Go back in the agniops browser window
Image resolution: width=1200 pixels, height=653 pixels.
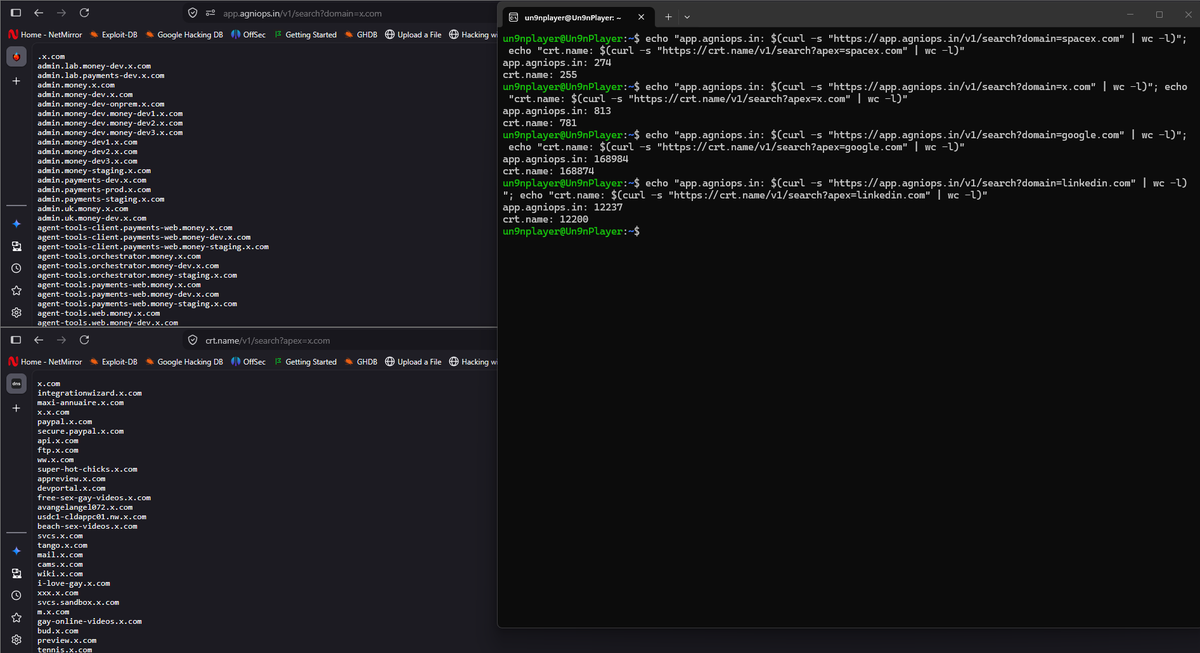[38, 13]
